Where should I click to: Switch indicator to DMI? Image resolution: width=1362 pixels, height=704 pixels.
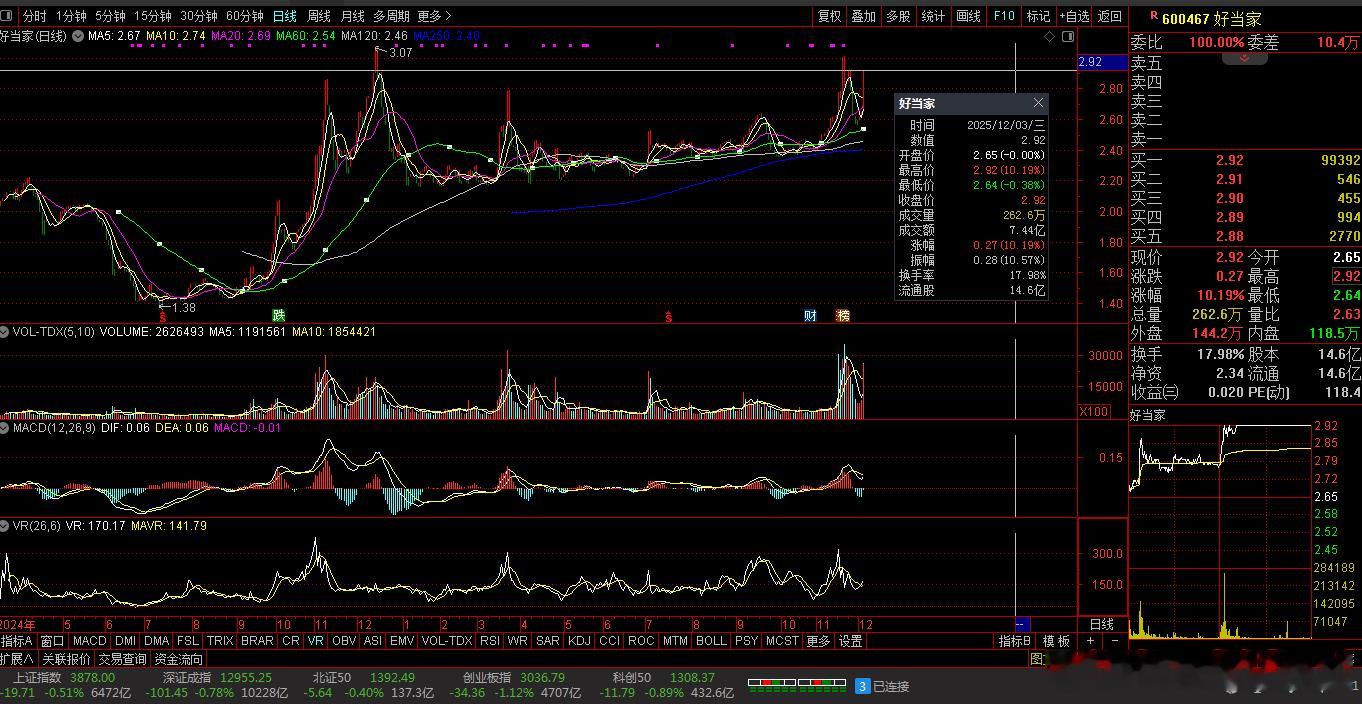pos(125,641)
